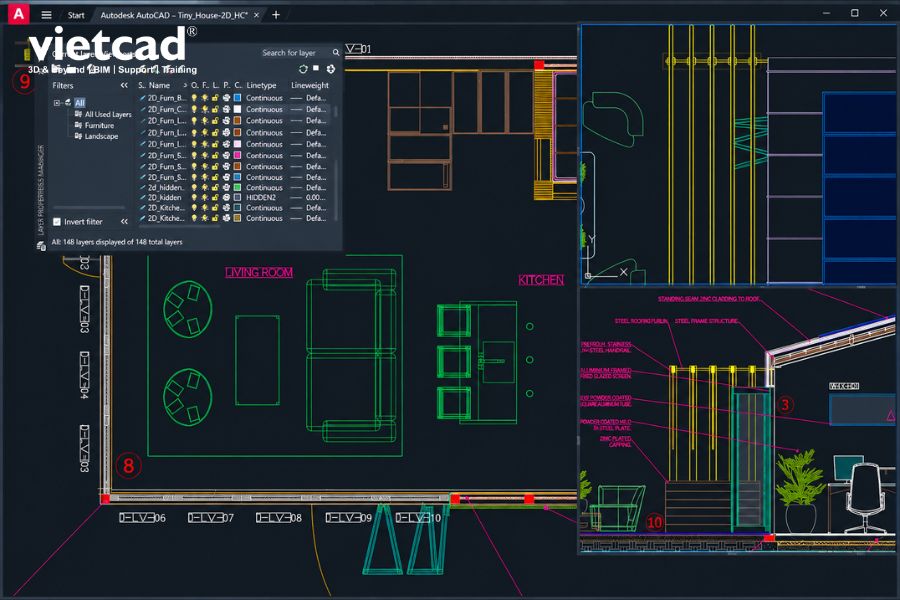Check the Invert filter checkbox
900x600 pixels.
pyautogui.click(x=57, y=222)
